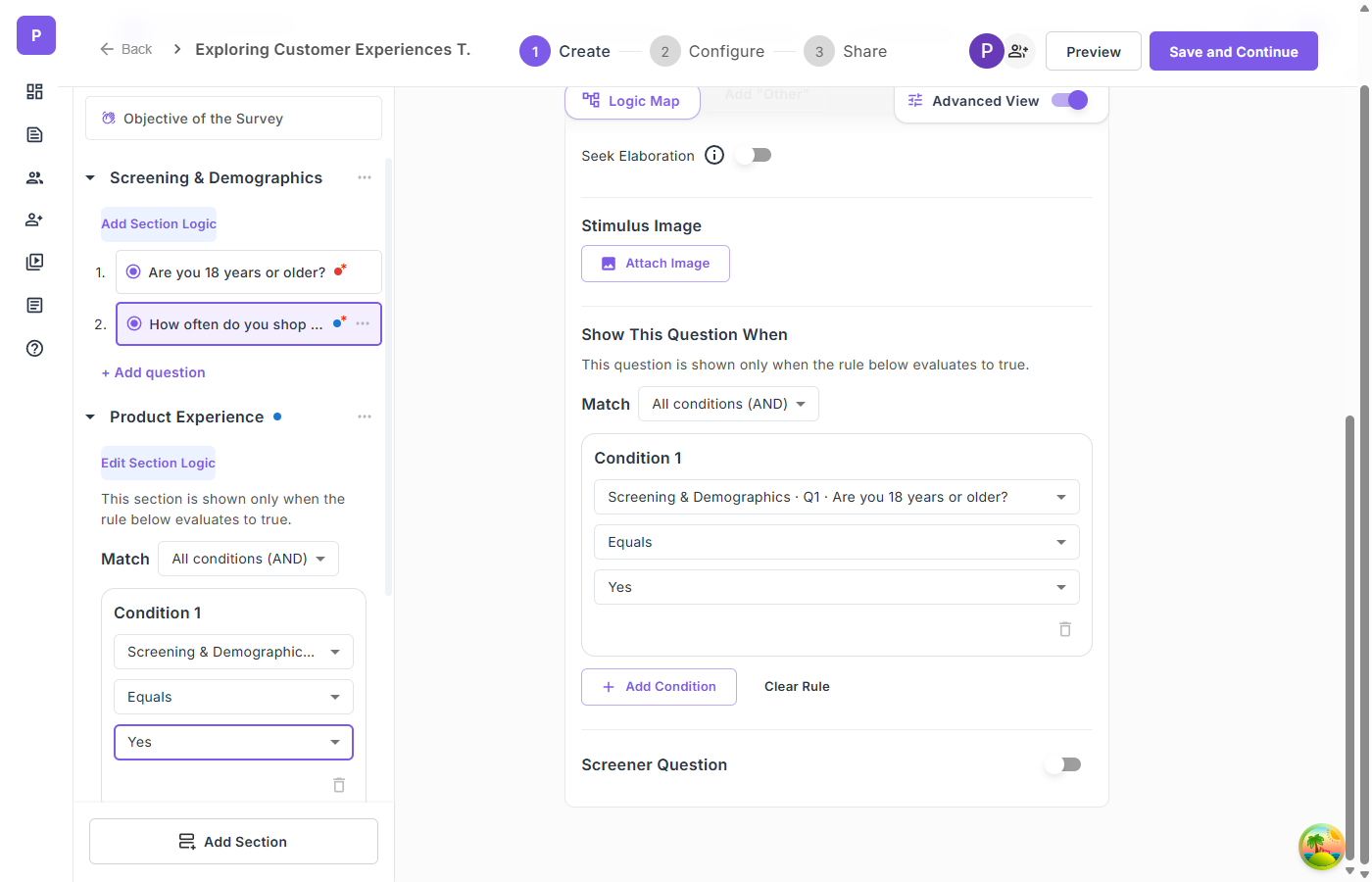The height and width of the screenshot is (882, 1372).
Task: Delete Condition 1 in question rule
Action: [x=1065, y=629]
